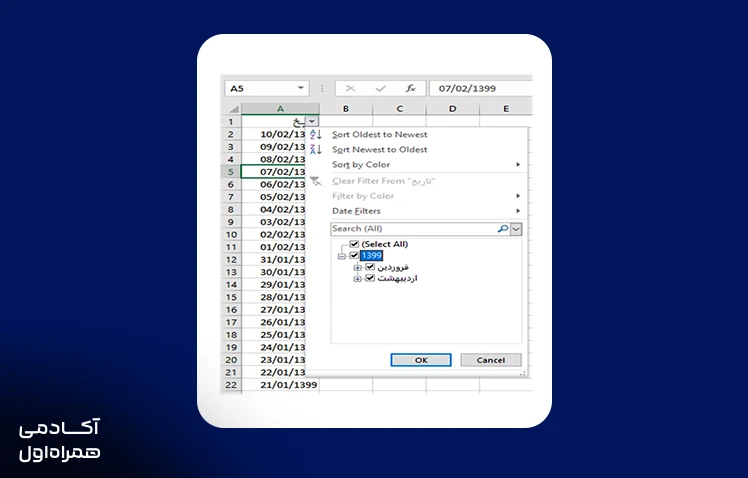The image size is (748, 478).
Task: Click the select-all corner triangle of sheet
Action: pyautogui.click(x=234, y=109)
